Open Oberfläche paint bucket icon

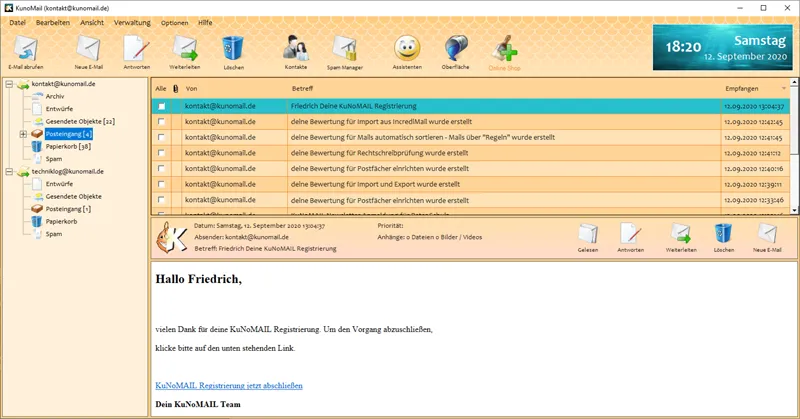[455, 49]
